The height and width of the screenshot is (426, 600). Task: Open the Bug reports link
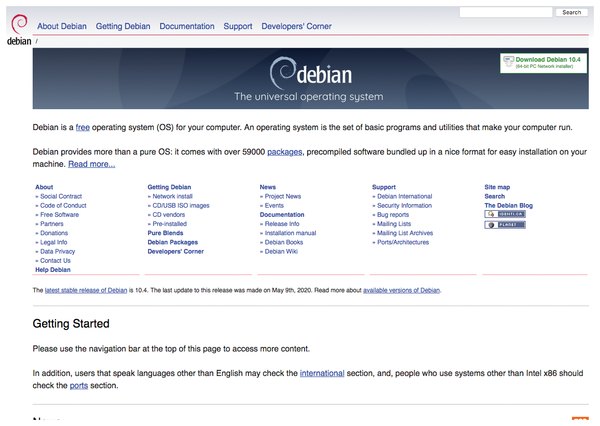[x=393, y=215]
